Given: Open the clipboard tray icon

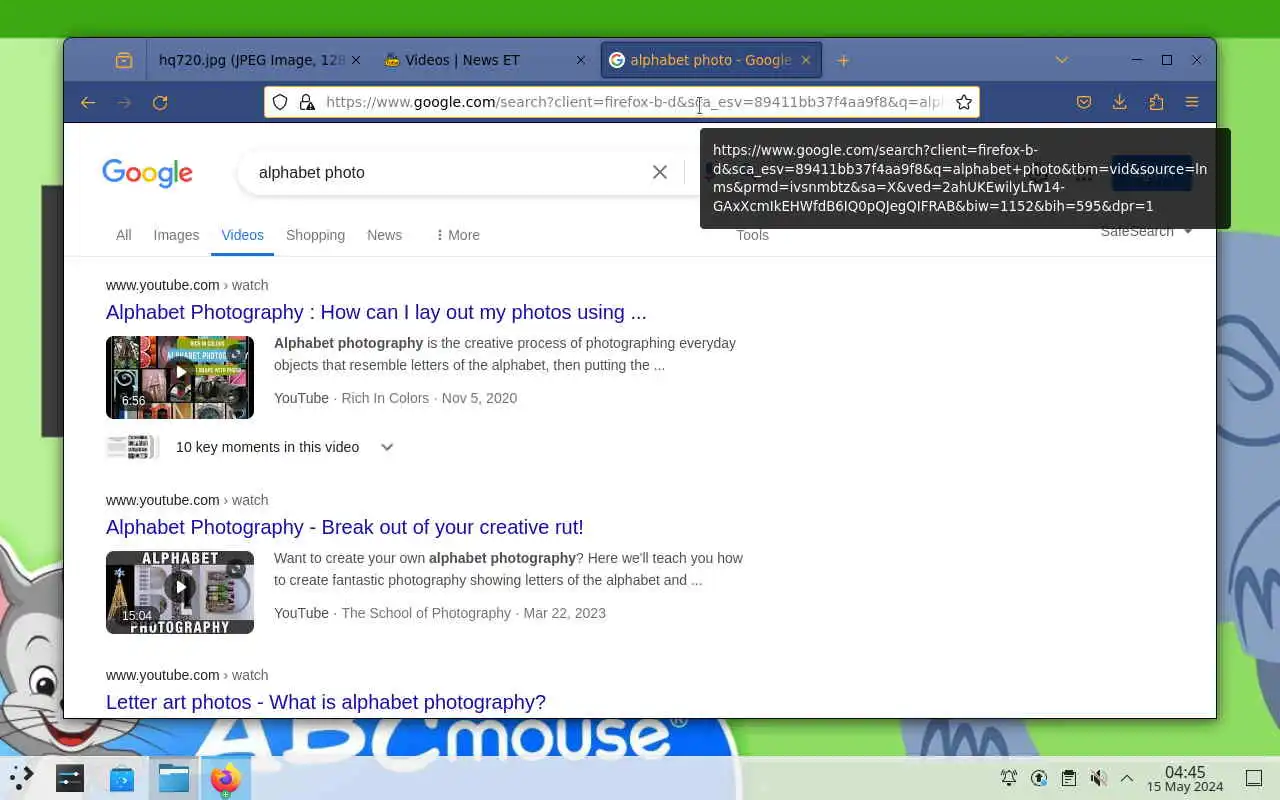Looking at the screenshot, I should 1069,778.
